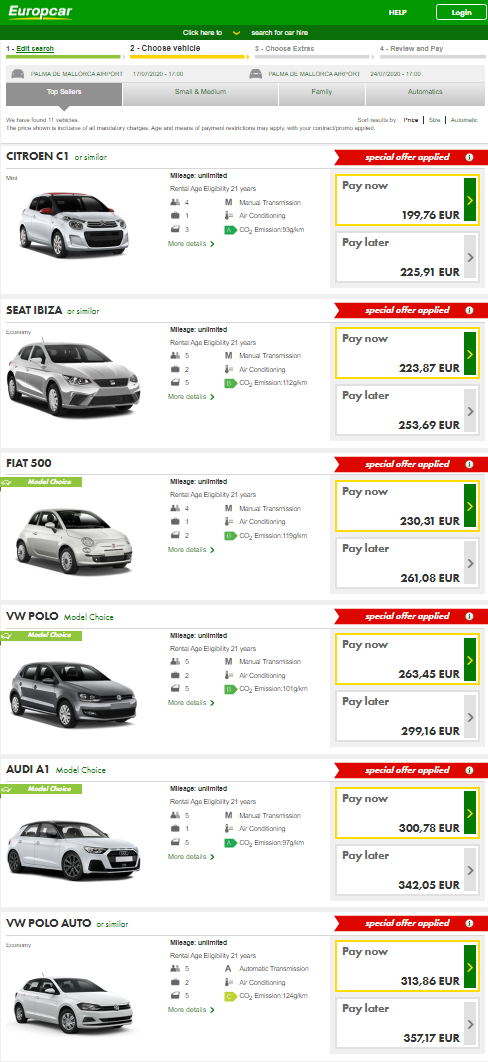Click the VW POLO AUTO title

click(48, 923)
